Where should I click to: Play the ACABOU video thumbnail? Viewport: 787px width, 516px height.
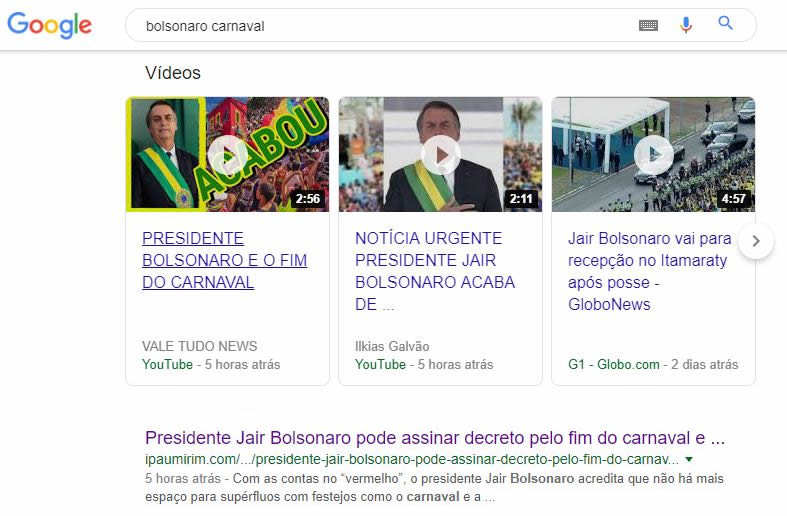coord(227,154)
